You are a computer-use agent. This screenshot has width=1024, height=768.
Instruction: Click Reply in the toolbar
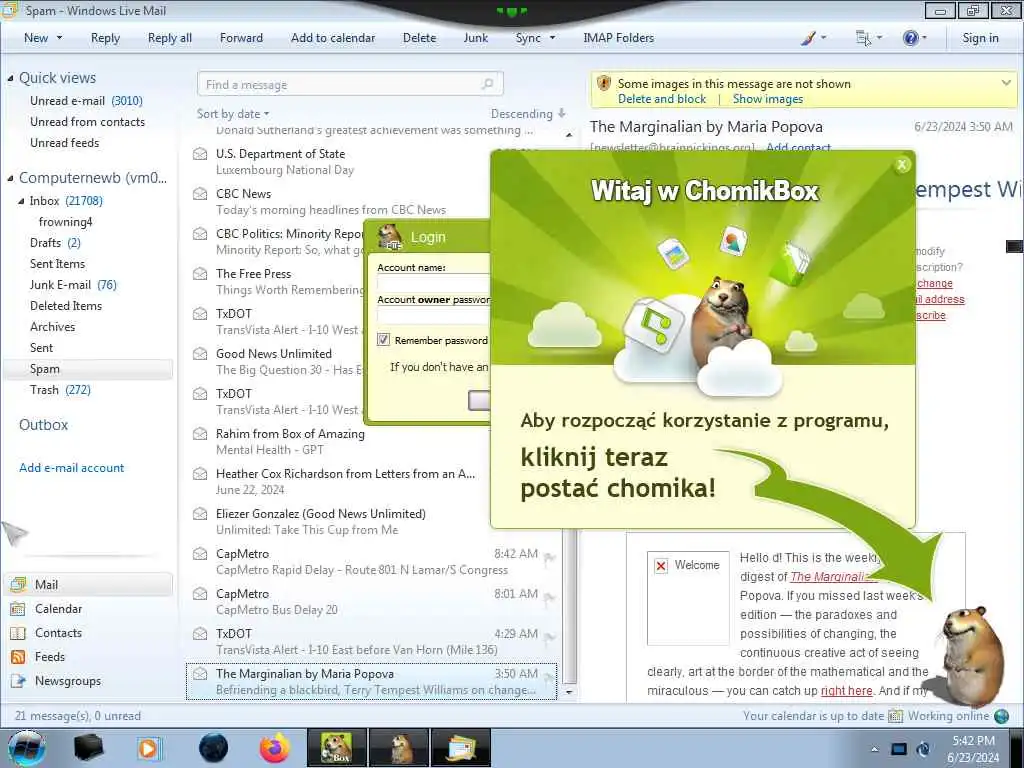pyautogui.click(x=105, y=38)
